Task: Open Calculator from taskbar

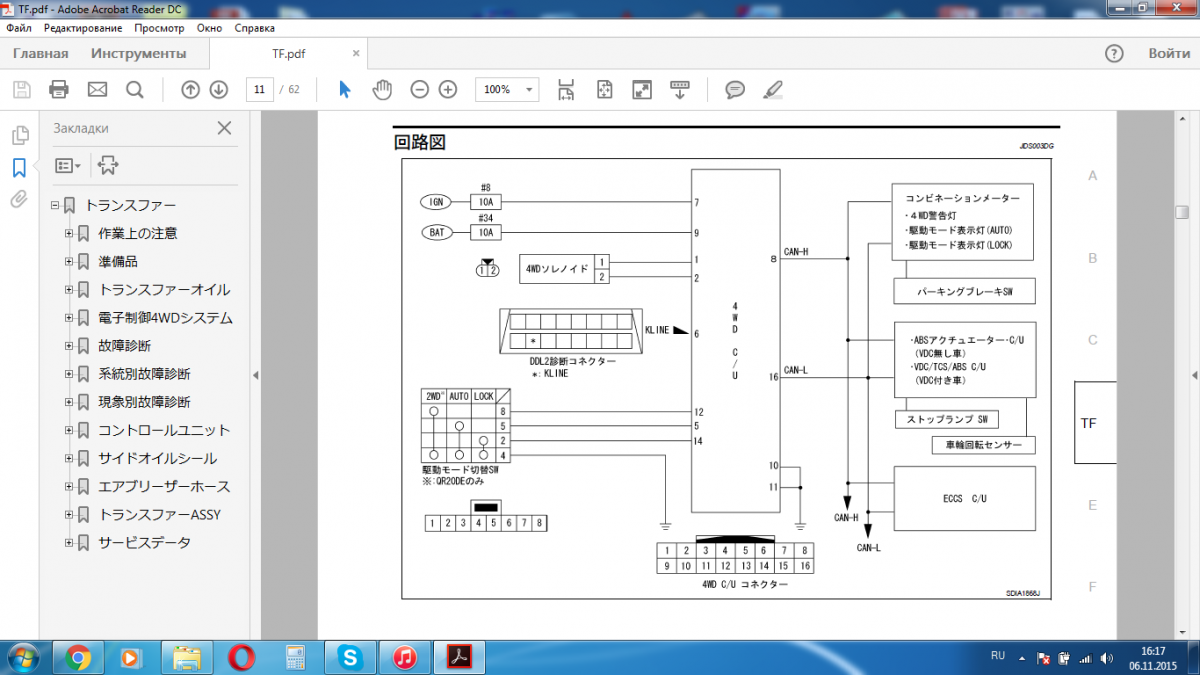Action: 295,657
